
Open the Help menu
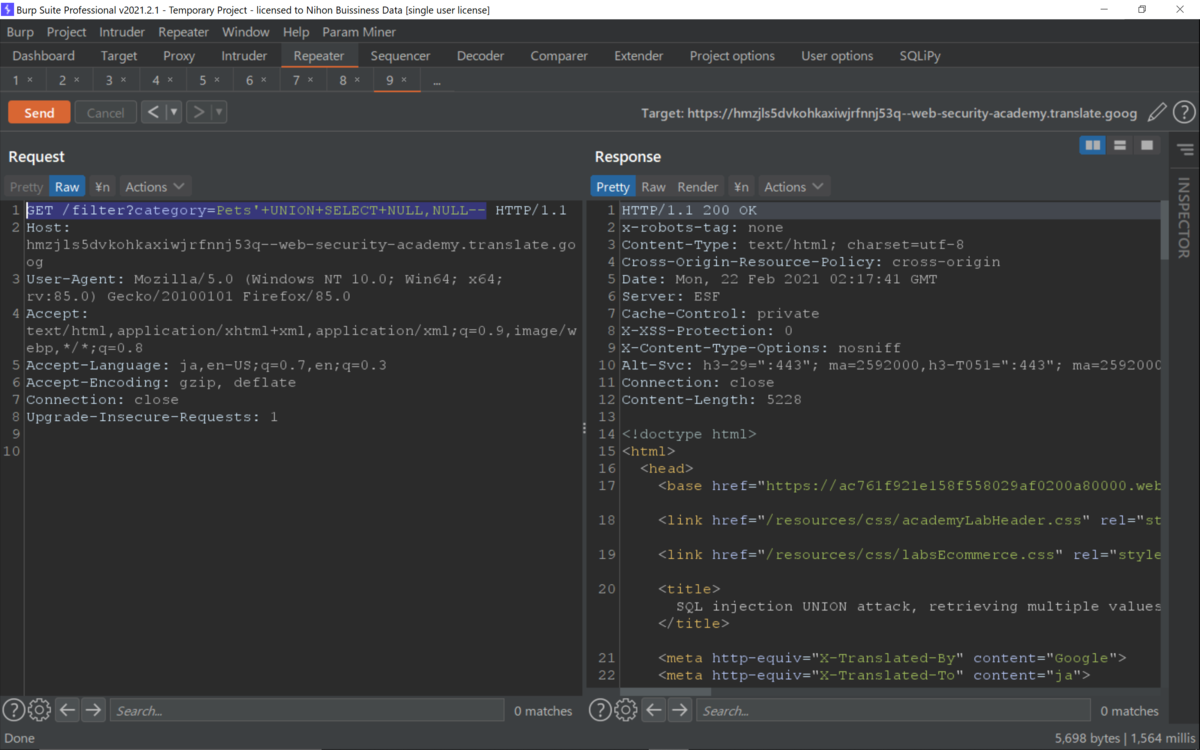[x=296, y=32]
